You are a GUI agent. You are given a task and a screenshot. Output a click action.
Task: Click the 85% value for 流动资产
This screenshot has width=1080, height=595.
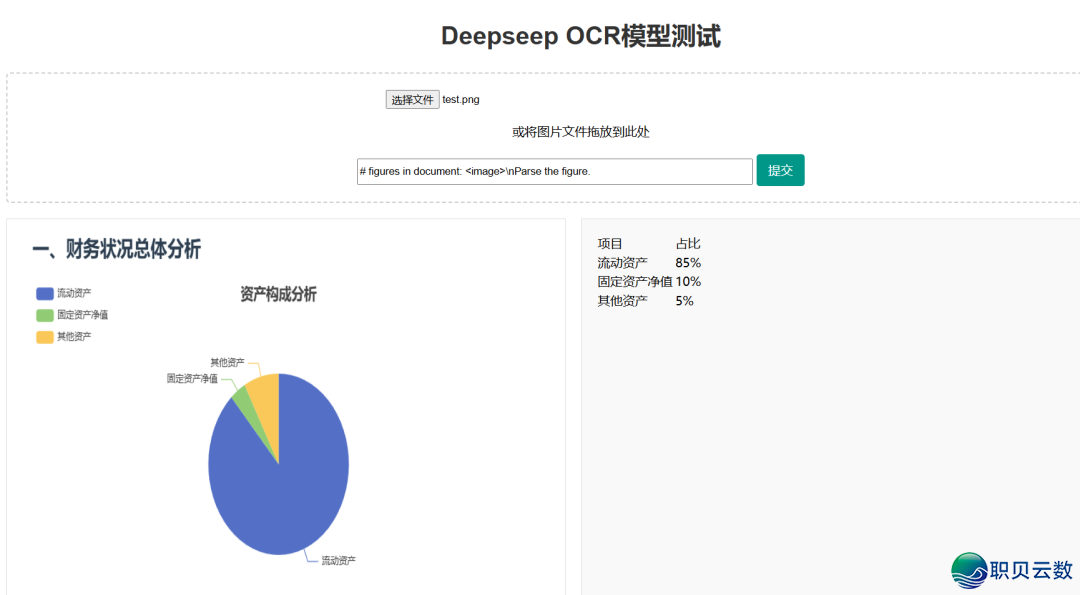[686, 262]
